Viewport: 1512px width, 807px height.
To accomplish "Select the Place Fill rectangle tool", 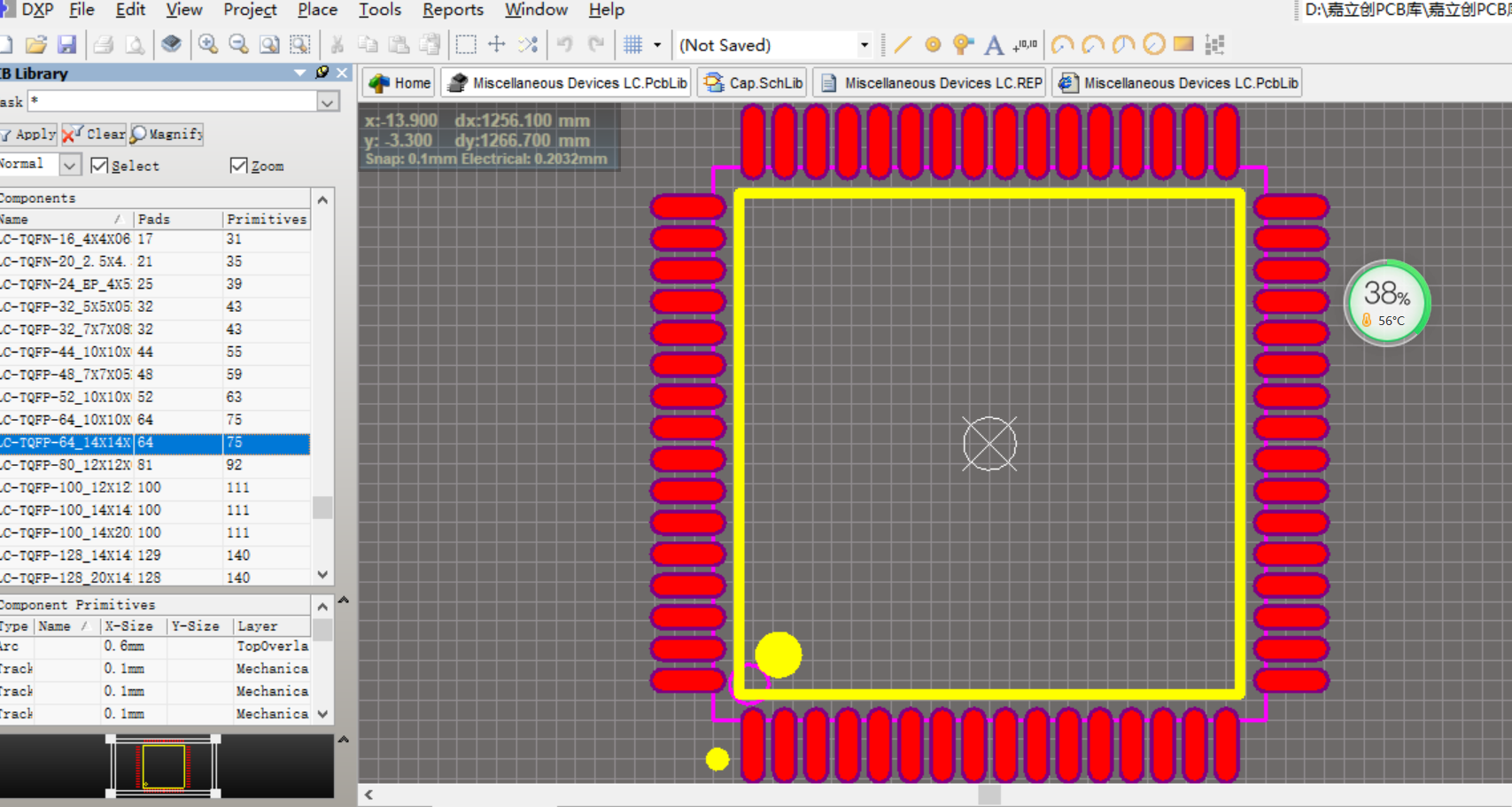I will pyautogui.click(x=1183, y=44).
